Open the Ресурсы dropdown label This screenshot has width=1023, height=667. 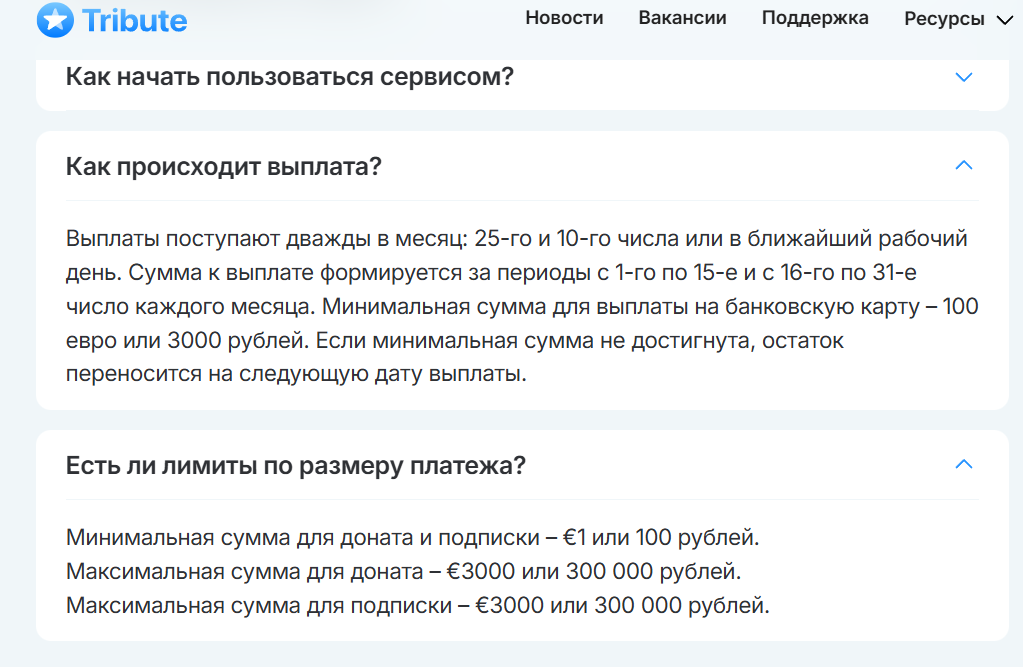(944, 19)
